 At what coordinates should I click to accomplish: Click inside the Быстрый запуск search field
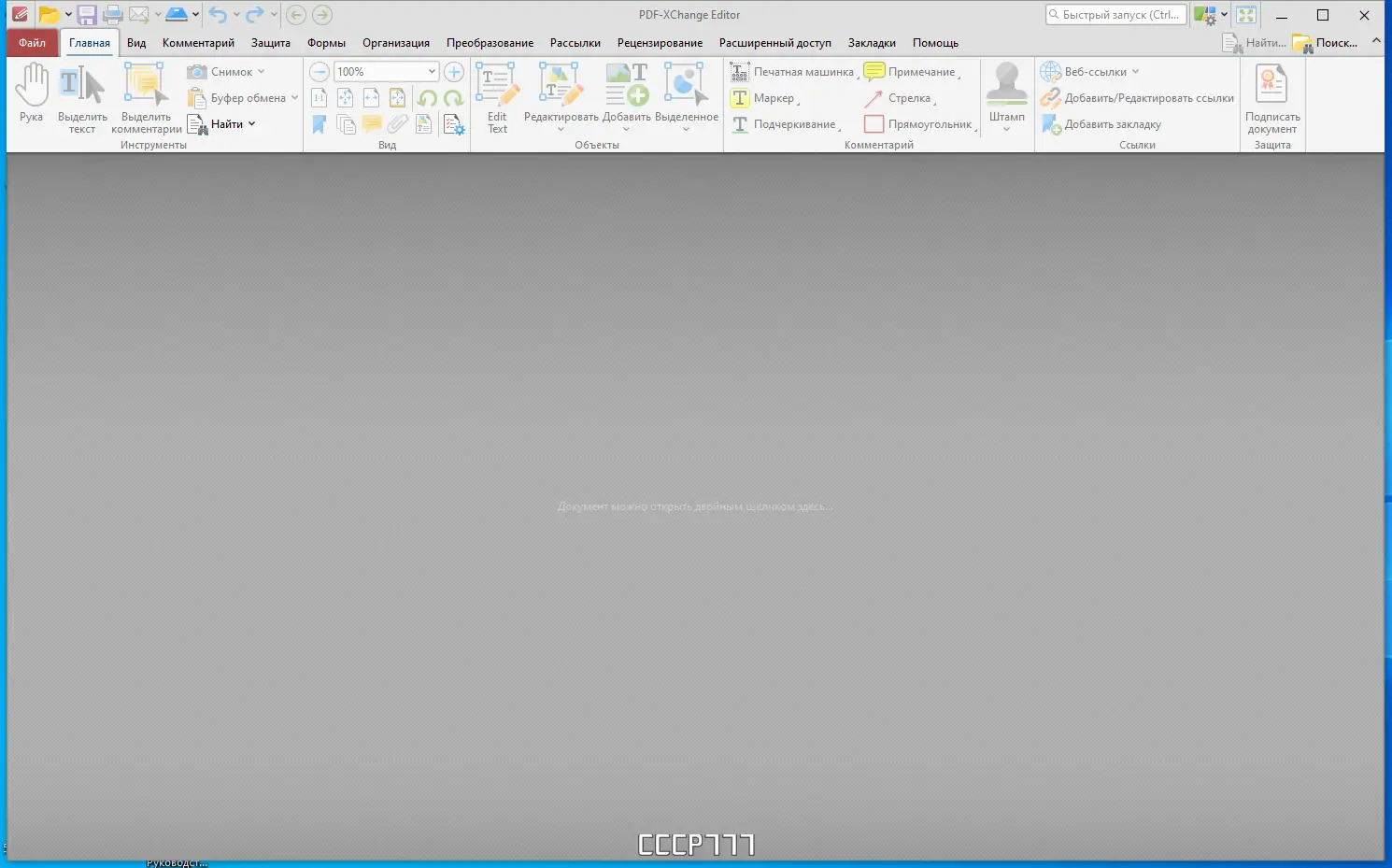(x=1116, y=14)
